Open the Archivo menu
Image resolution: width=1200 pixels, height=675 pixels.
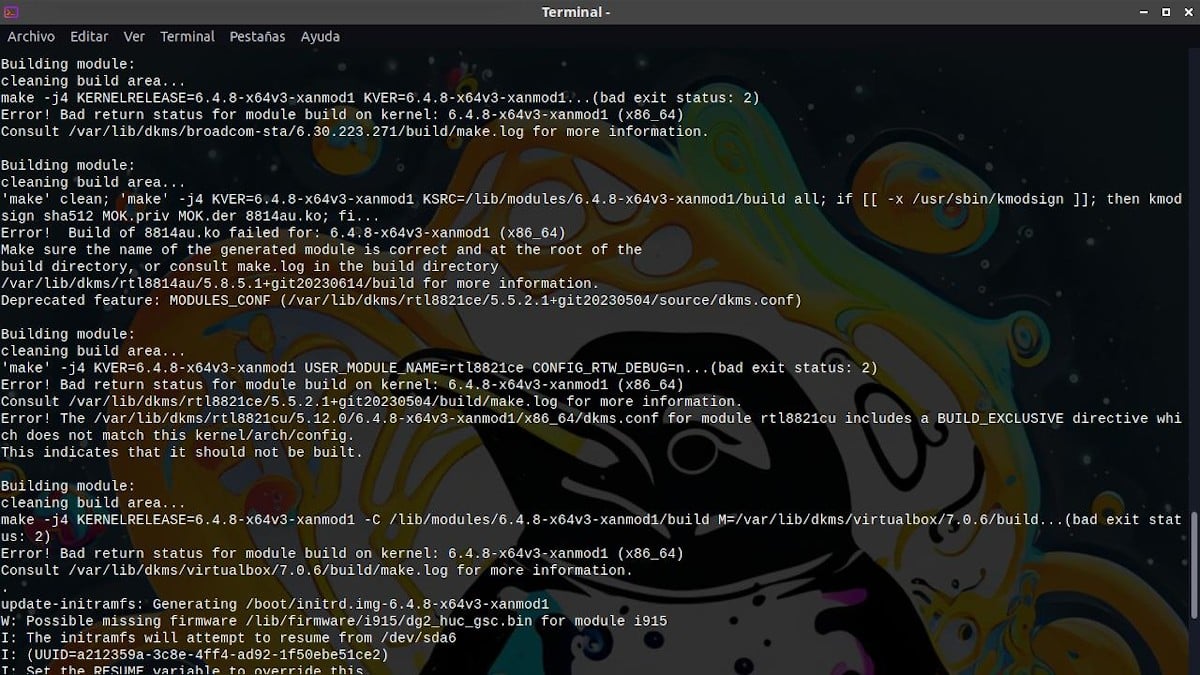[31, 36]
